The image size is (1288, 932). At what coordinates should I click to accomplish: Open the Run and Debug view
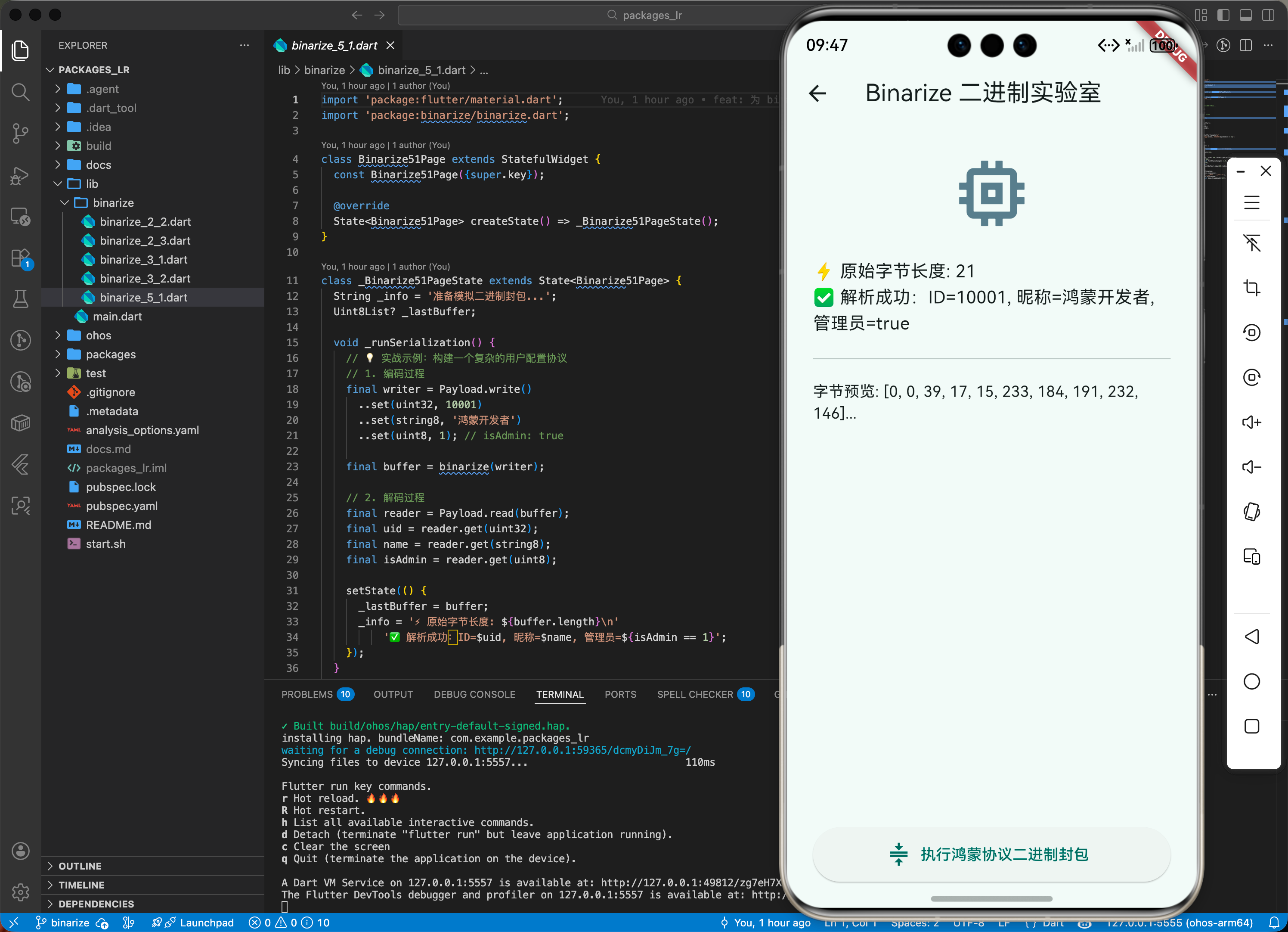tap(20, 176)
